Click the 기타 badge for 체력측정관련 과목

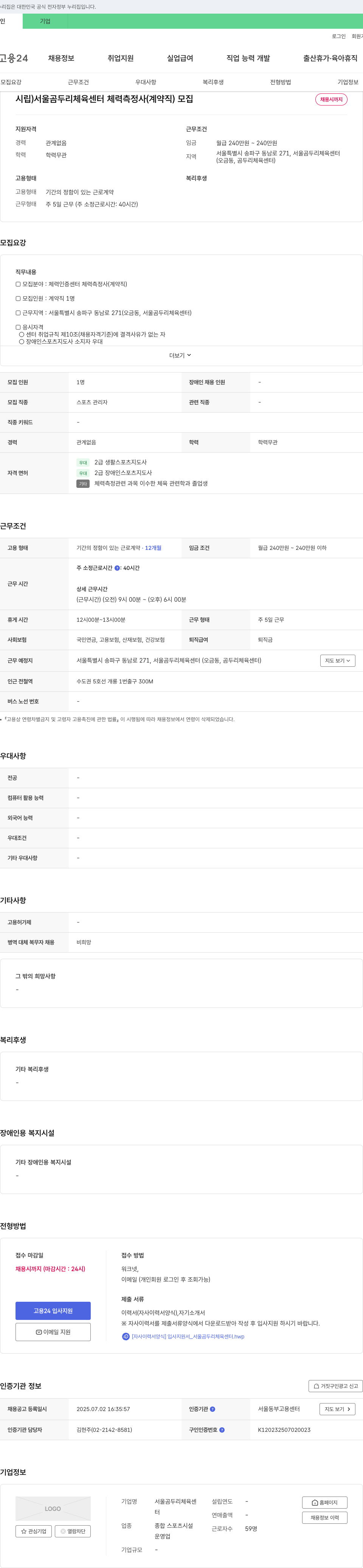83,484
